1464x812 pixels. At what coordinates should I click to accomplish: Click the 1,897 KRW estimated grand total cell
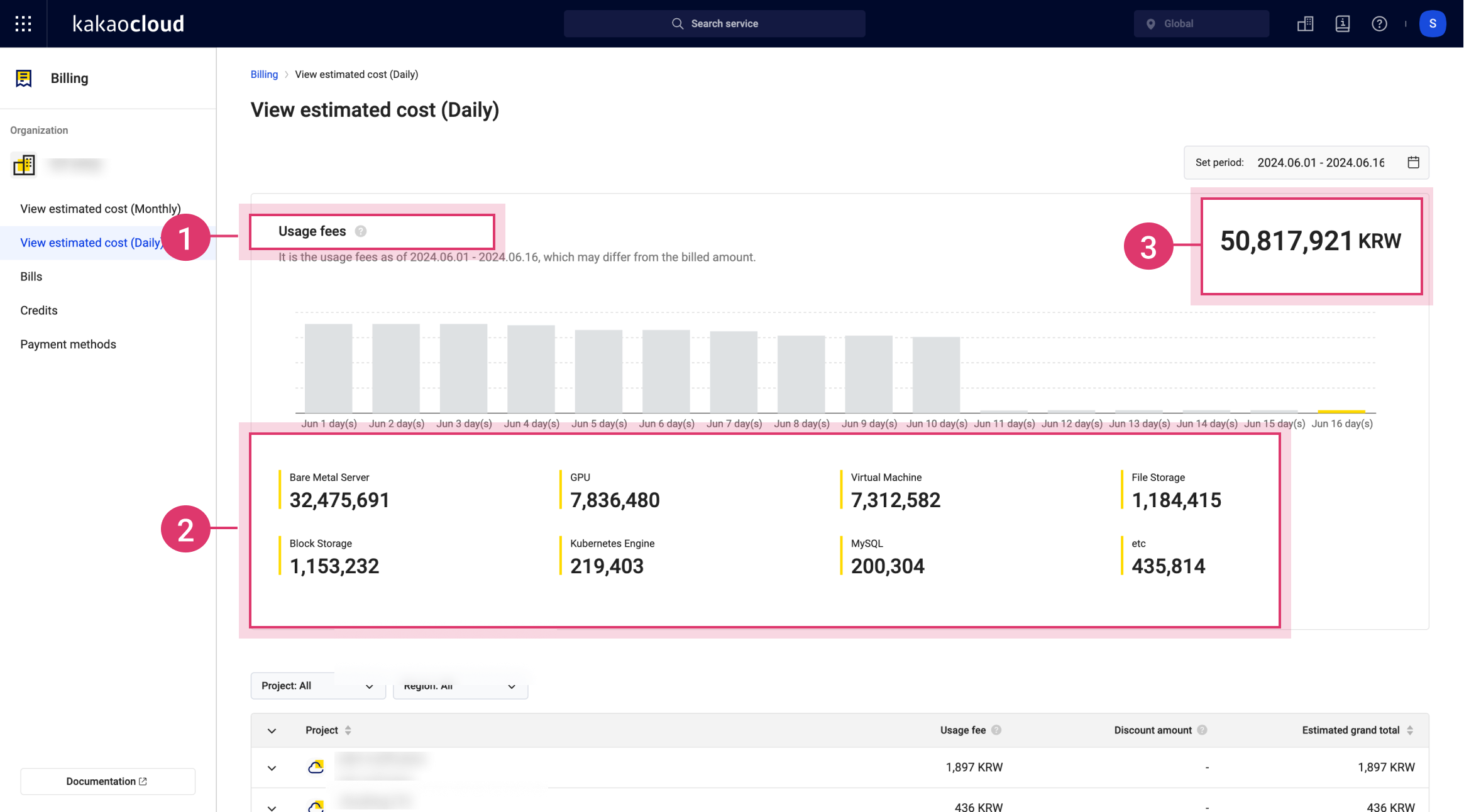[1386, 767]
